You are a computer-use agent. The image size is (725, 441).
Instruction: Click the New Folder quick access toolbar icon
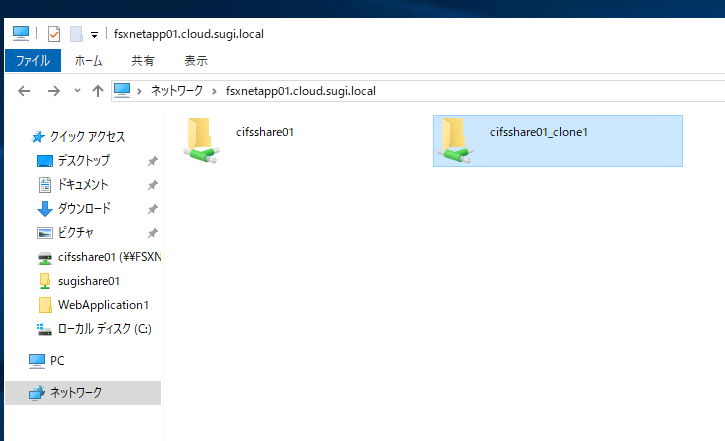click(x=76, y=34)
